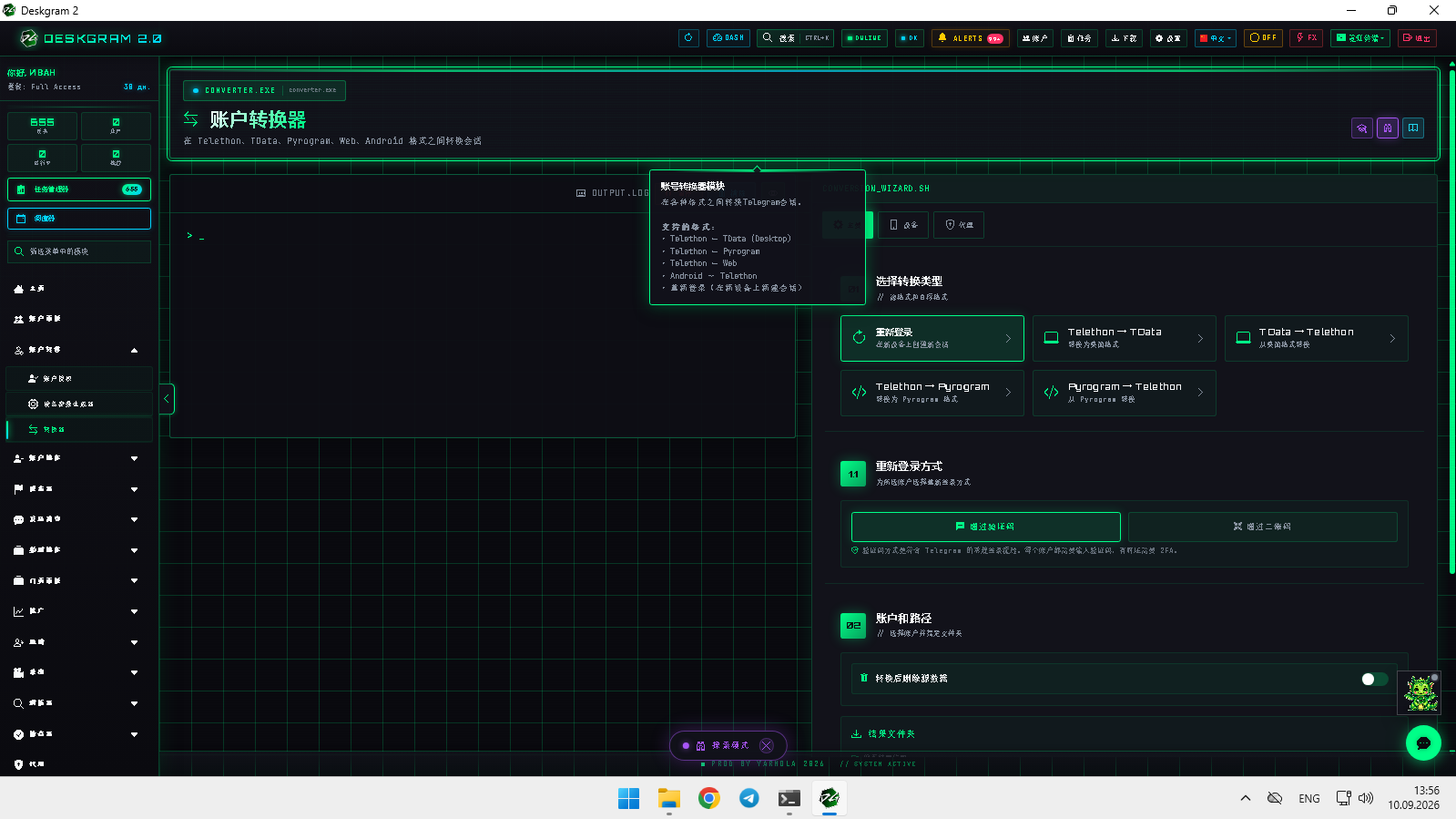Switch to the device tab in wizard
Screen dimensions: 1456x819
point(903,225)
